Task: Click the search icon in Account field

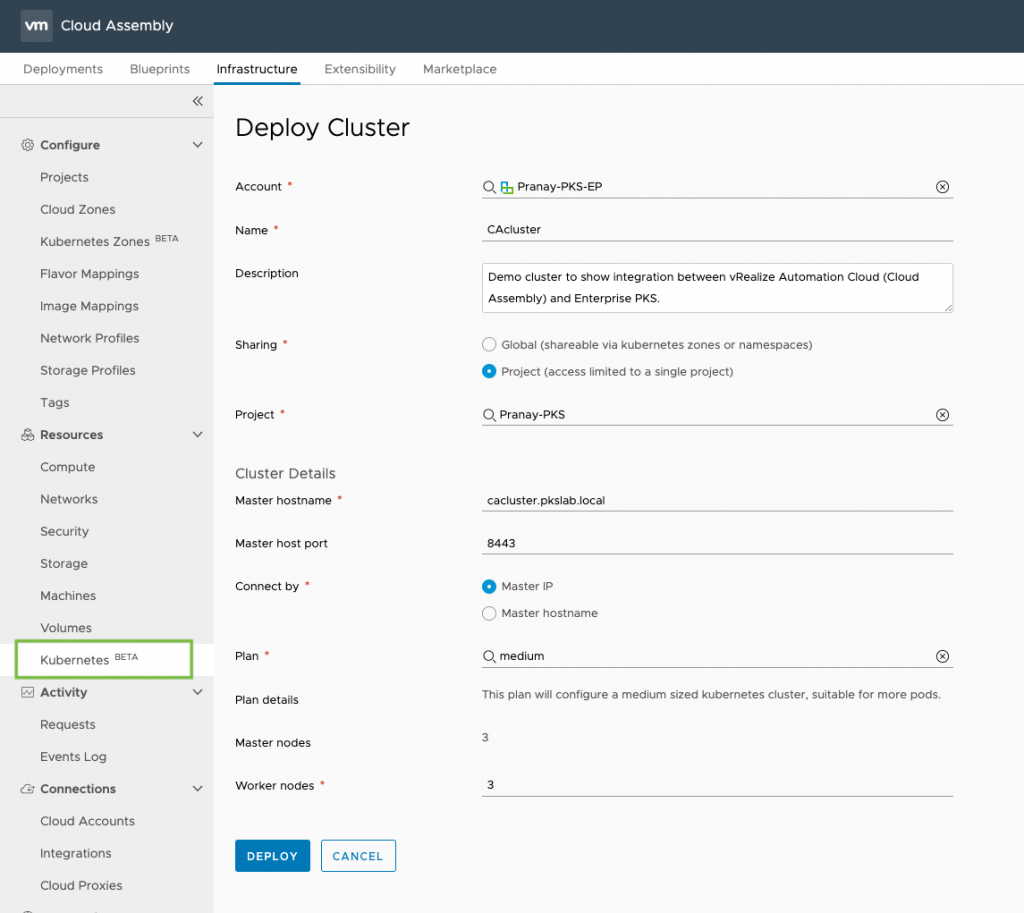Action: [489, 187]
